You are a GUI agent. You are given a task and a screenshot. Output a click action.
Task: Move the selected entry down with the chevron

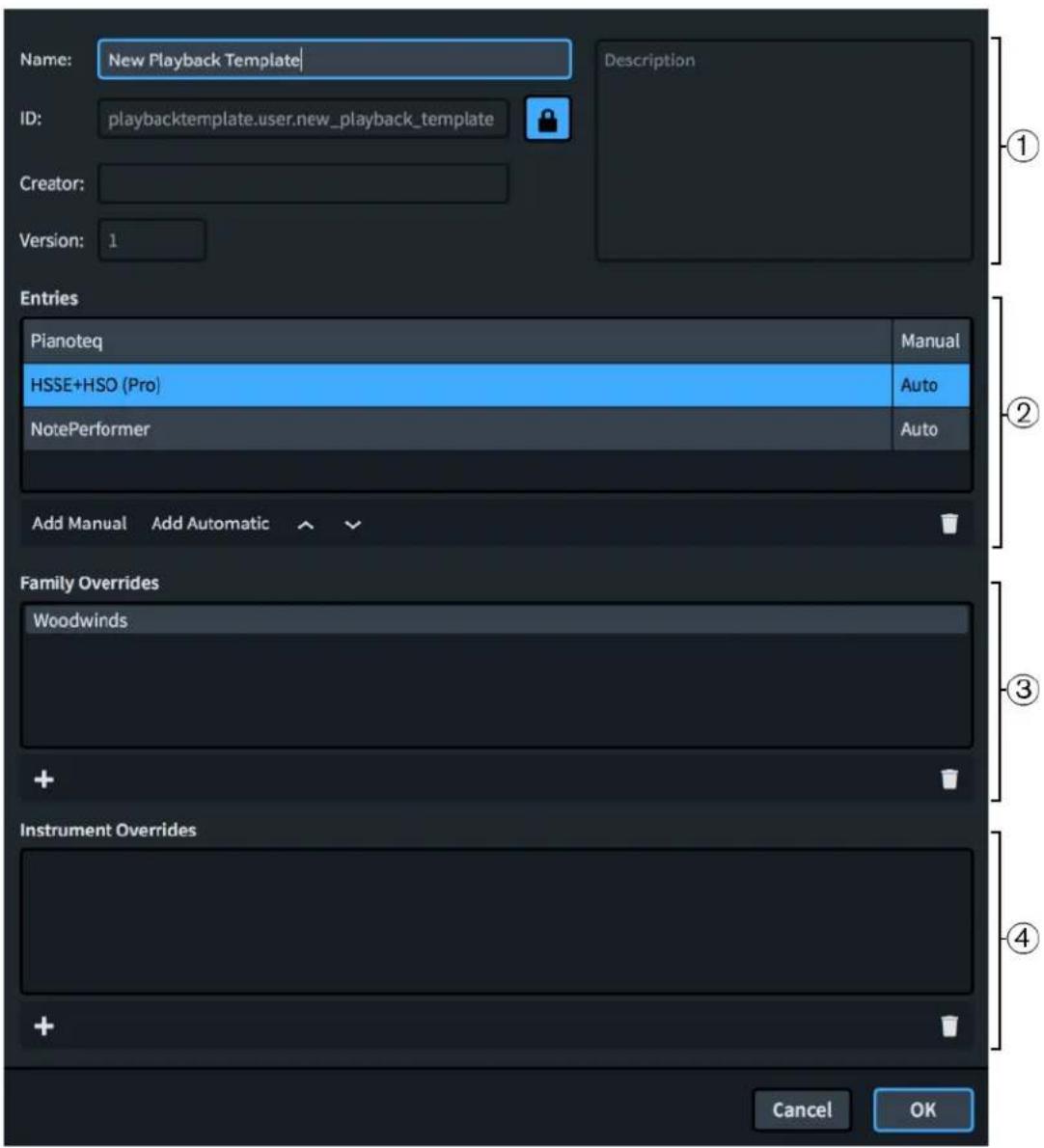click(353, 524)
